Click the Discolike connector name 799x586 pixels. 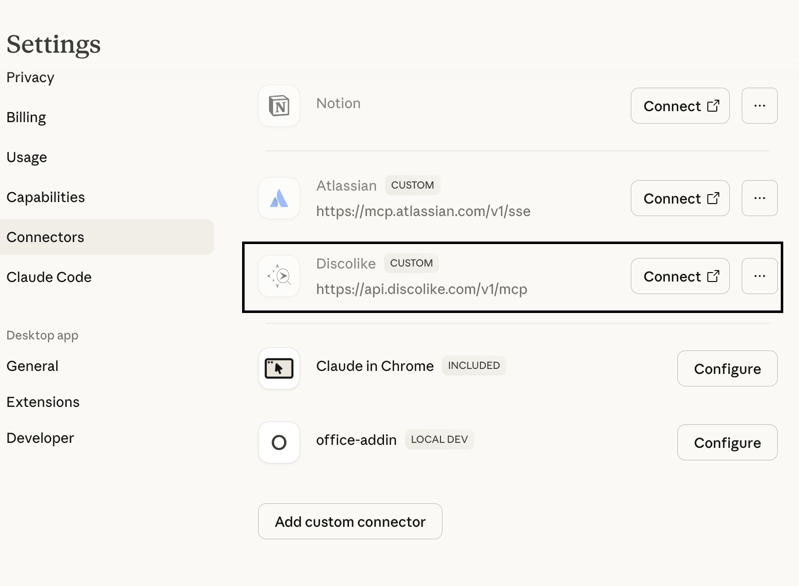coord(345,263)
